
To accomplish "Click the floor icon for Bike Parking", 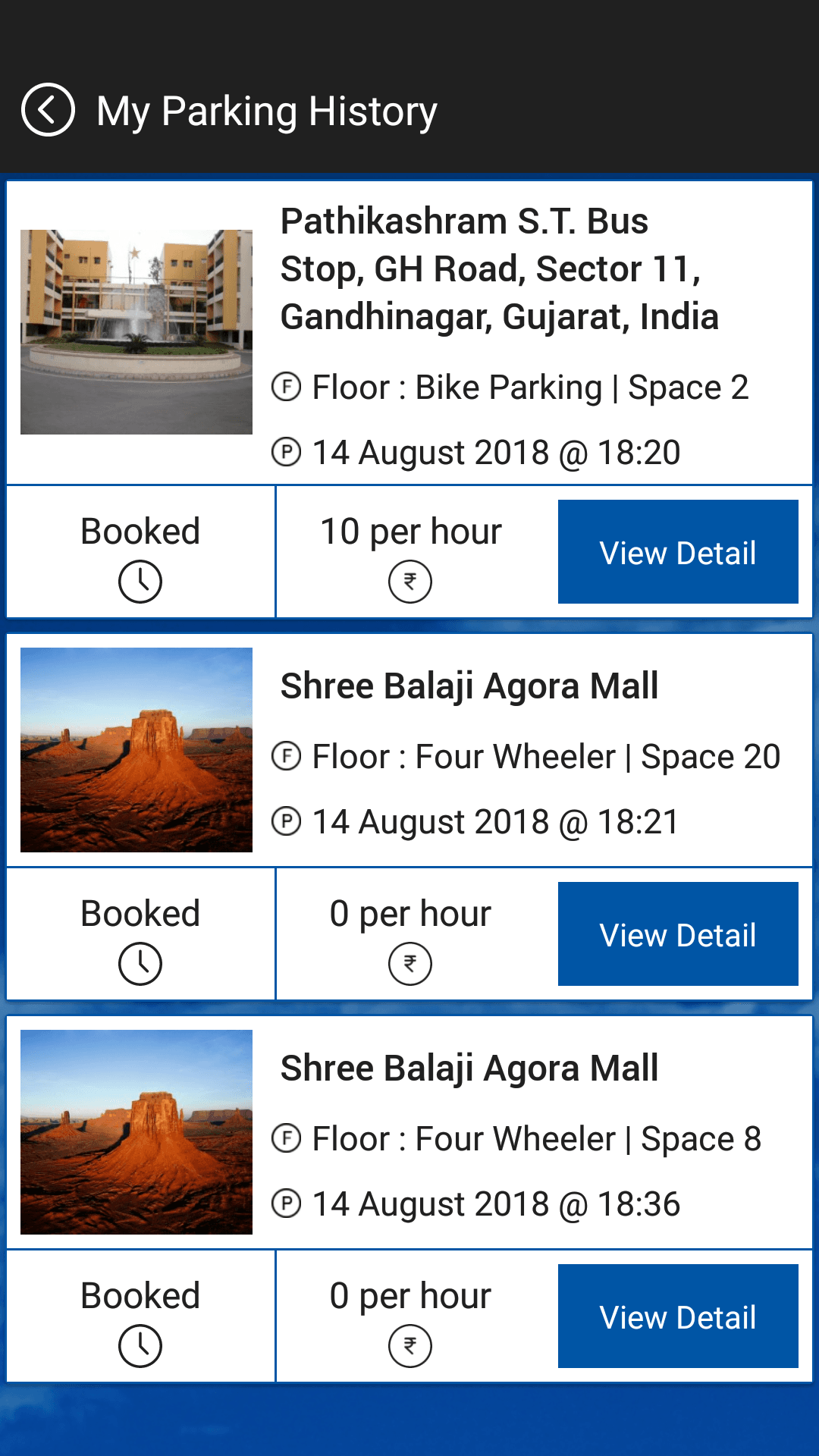I will click(x=287, y=387).
